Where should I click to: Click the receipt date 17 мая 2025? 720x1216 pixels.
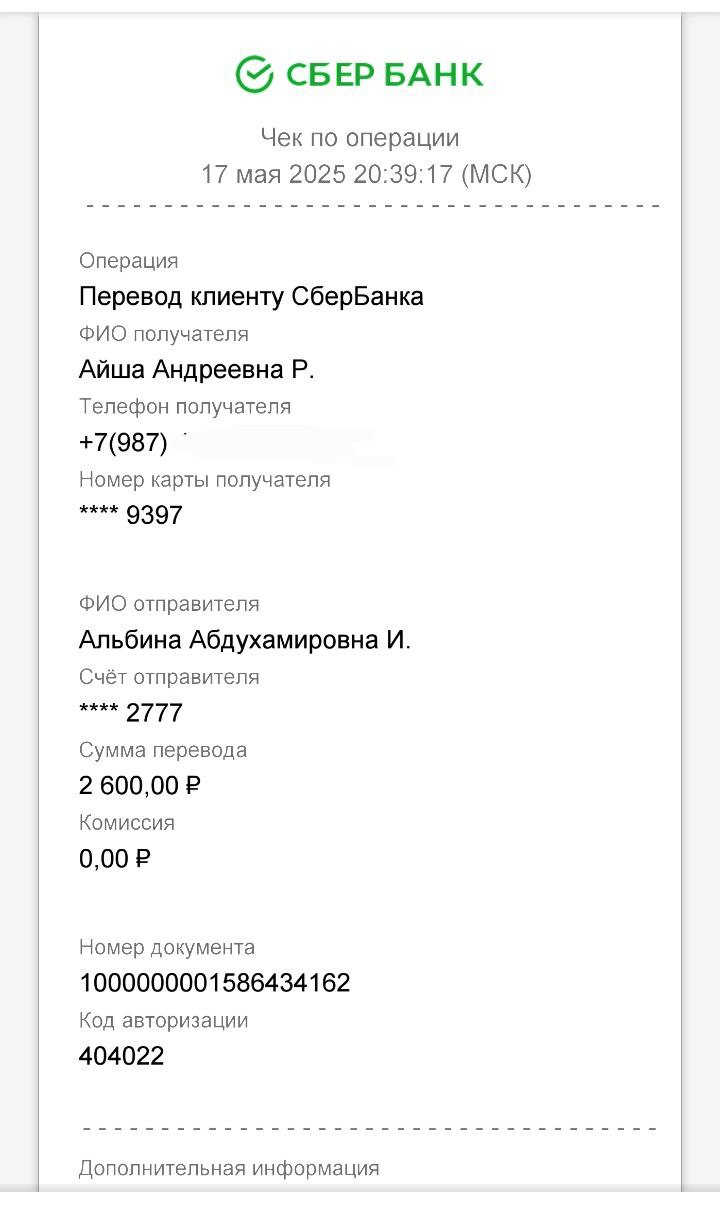(x=273, y=175)
